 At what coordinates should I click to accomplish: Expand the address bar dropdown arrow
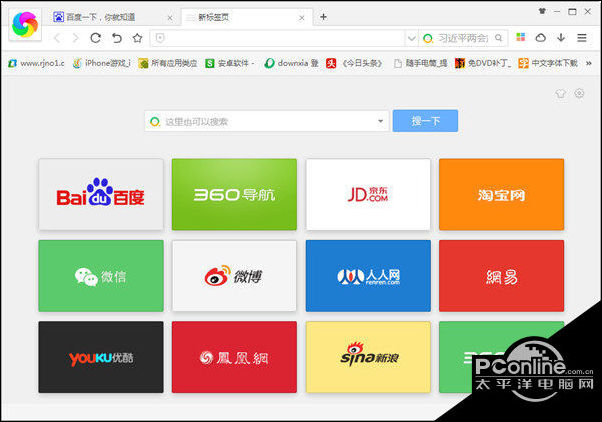pos(410,38)
